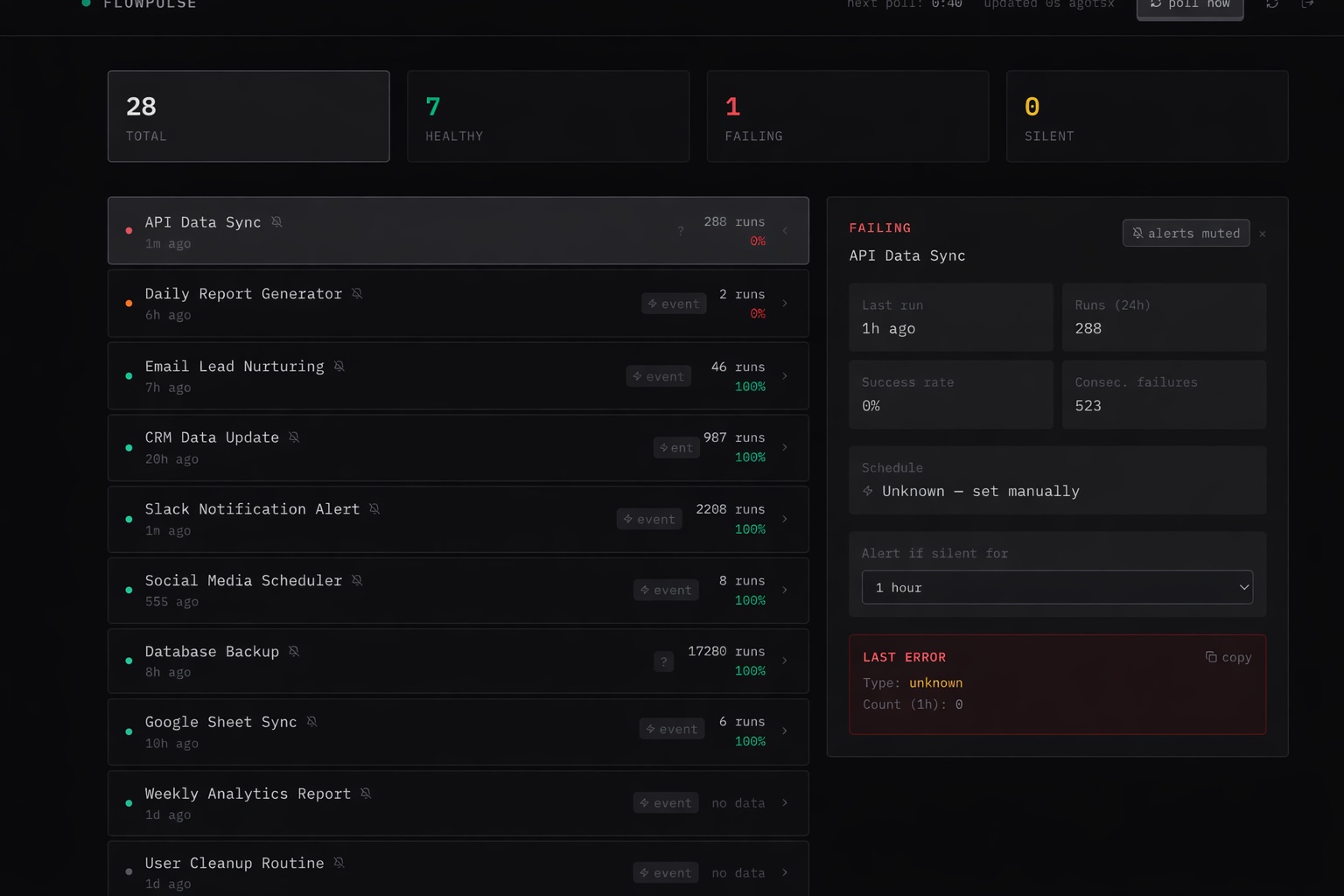Toggle alert bell for CRM Data Update

click(x=294, y=437)
